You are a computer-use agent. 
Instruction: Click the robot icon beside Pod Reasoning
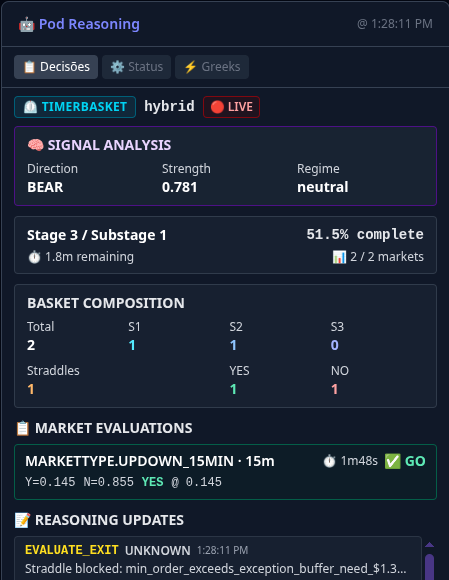27,25
